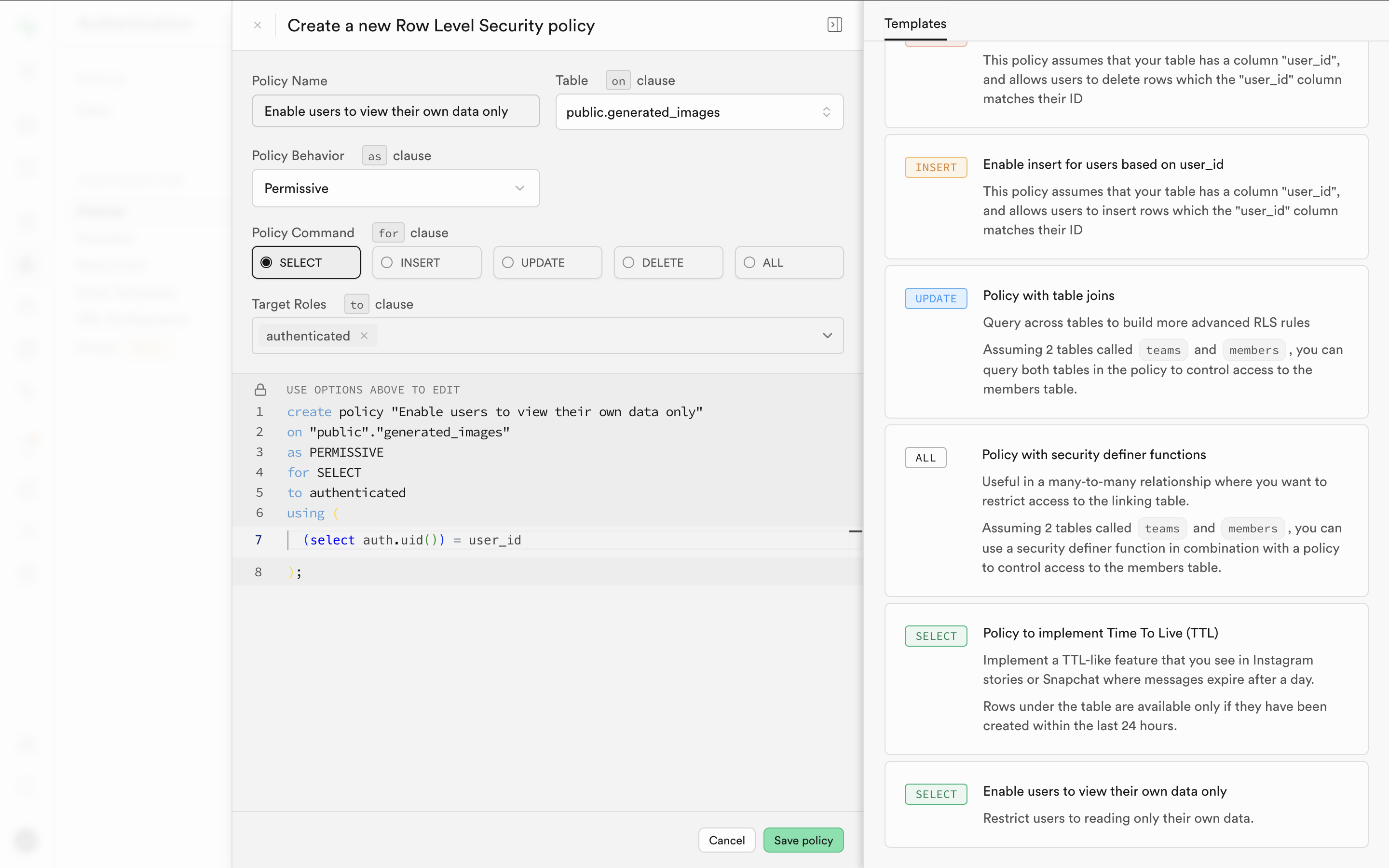The height and width of the screenshot is (868, 1389).
Task: Expand the Target Roles dropdown arrow
Action: 827,336
